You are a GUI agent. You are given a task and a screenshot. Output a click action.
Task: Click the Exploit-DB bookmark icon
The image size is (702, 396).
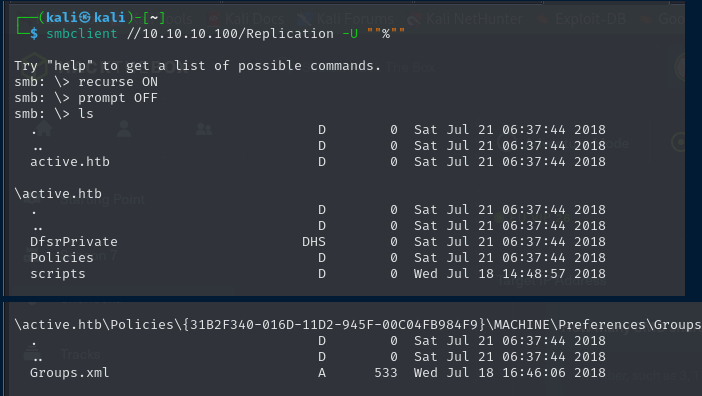(543, 19)
